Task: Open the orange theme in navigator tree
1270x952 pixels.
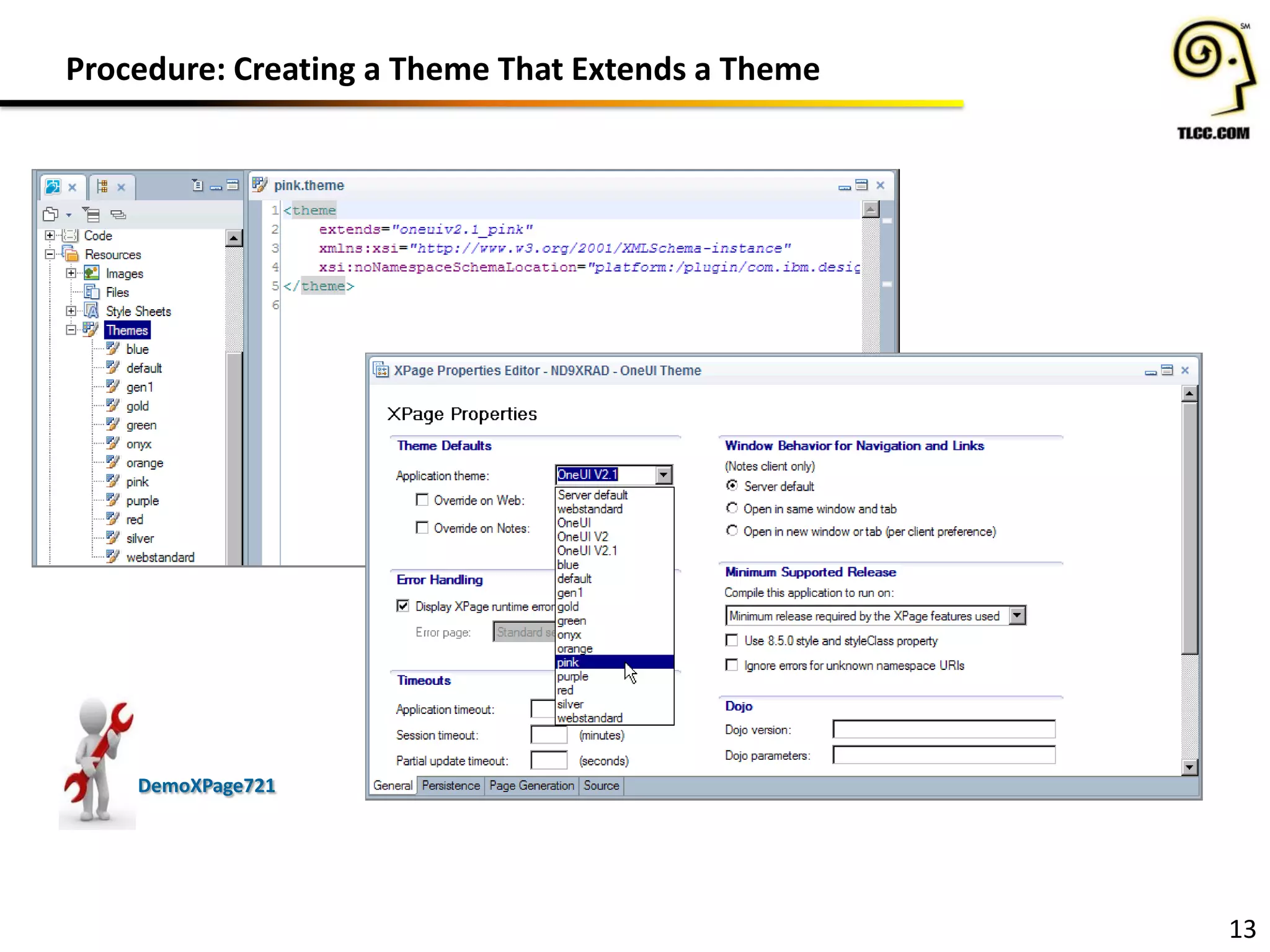Action: point(144,462)
